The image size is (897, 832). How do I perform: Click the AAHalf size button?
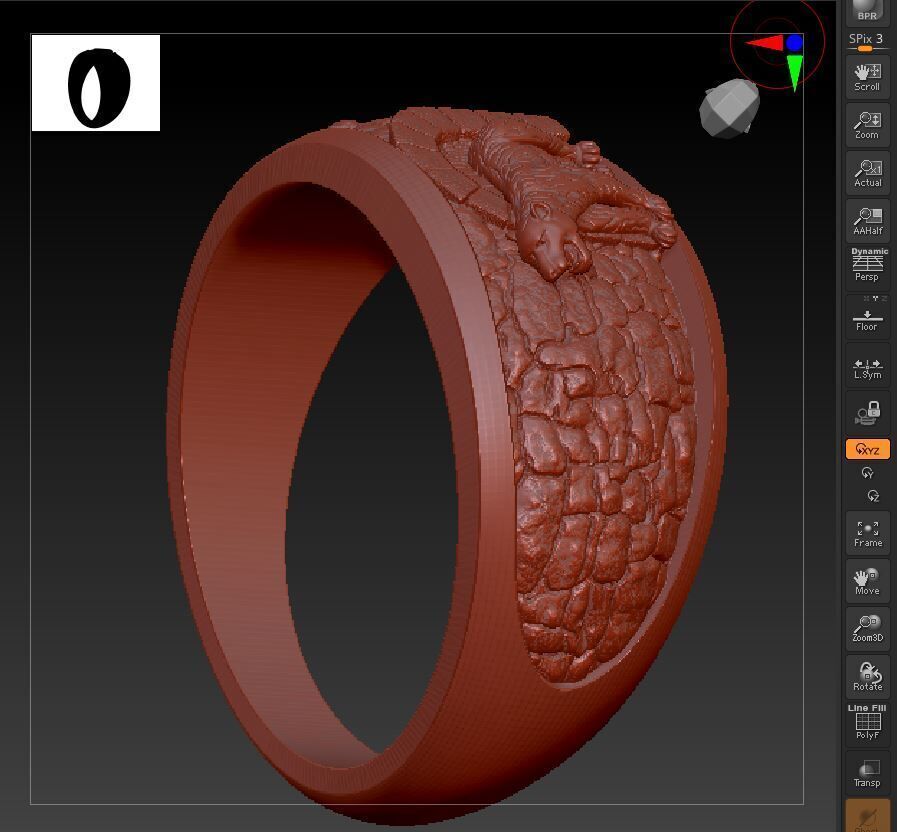[867, 221]
